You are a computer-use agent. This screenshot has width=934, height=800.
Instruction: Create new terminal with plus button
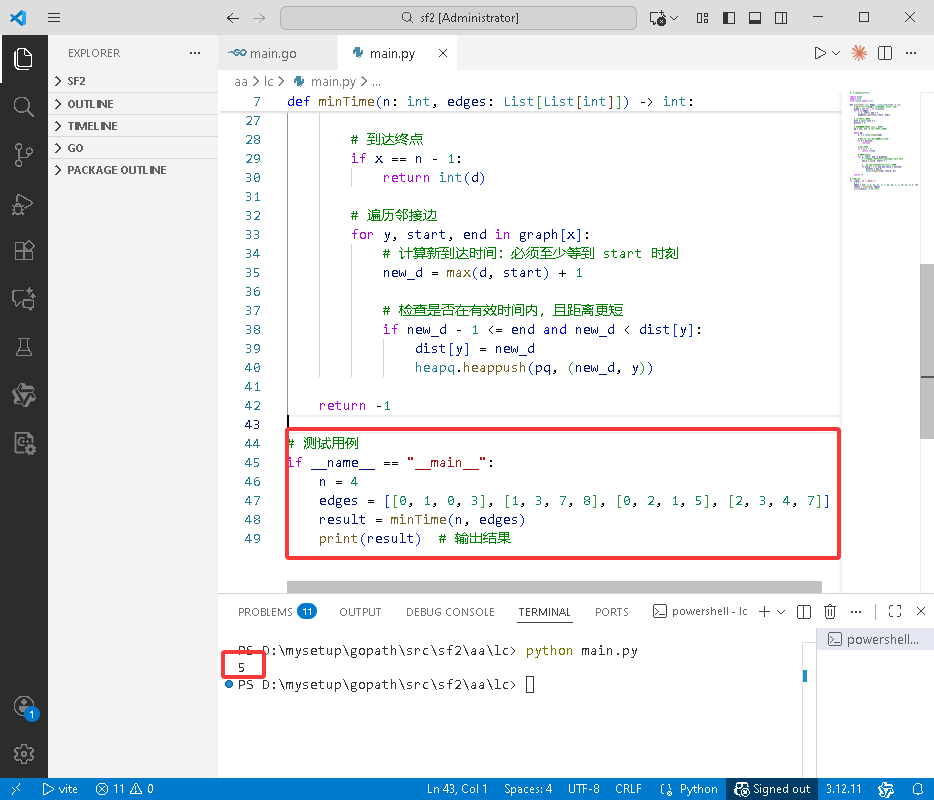pyautogui.click(x=764, y=612)
